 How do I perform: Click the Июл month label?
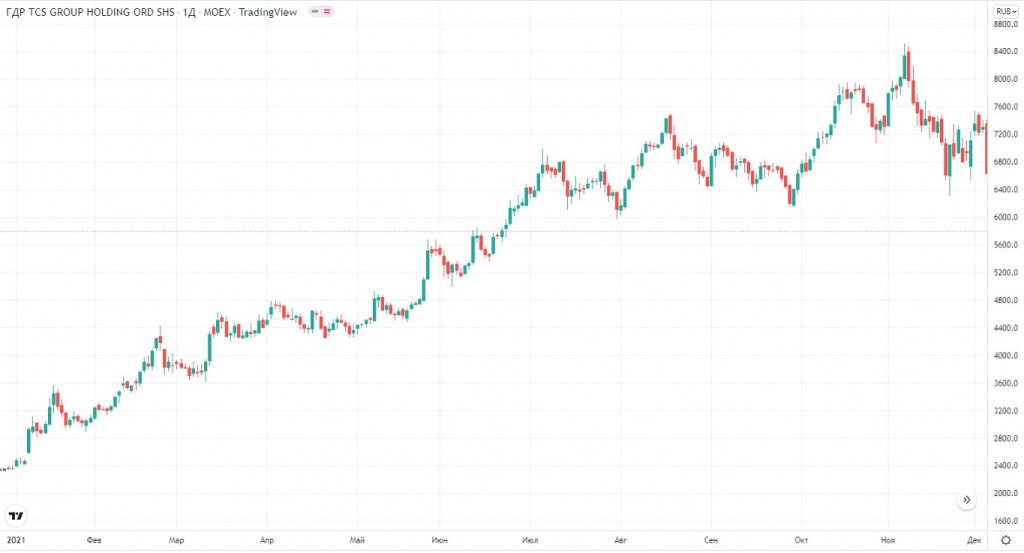[530, 539]
